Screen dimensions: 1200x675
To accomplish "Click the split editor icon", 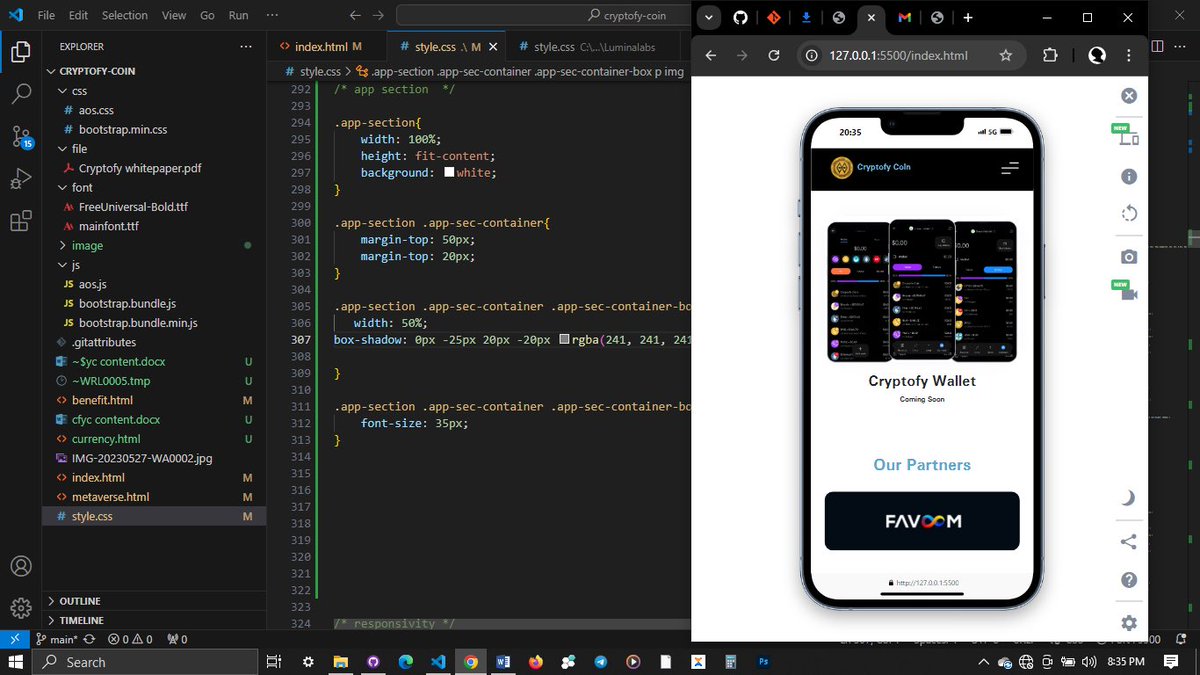I will (1158, 46).
